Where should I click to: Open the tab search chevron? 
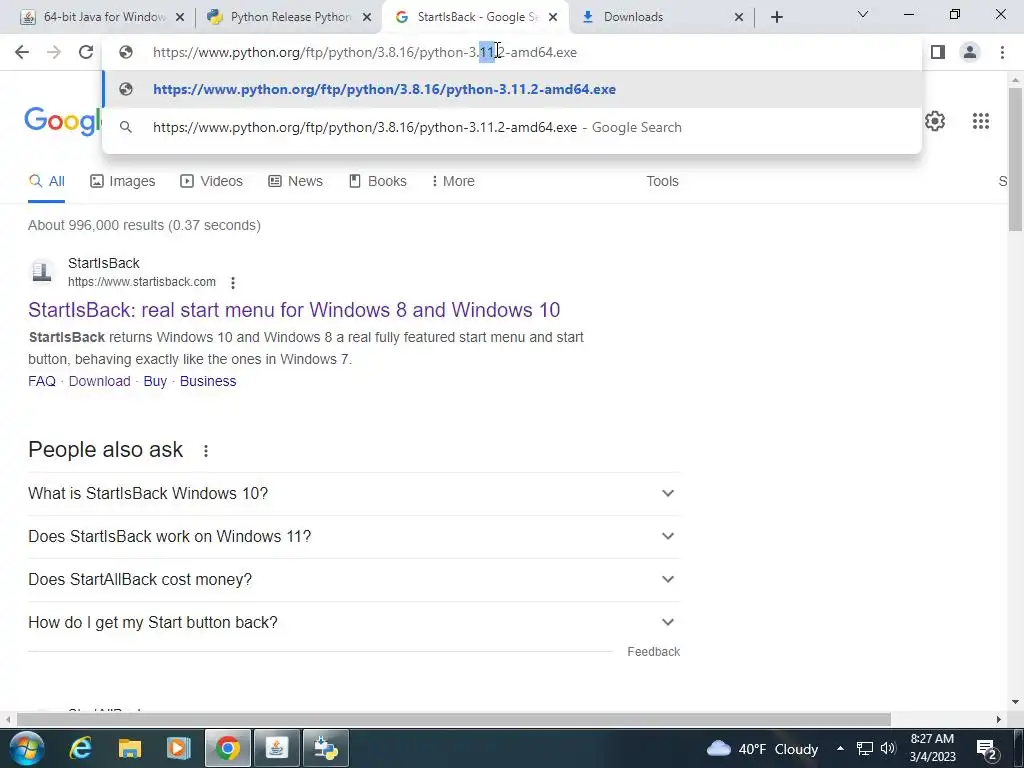pyautogui.click(x=863, y=14)
